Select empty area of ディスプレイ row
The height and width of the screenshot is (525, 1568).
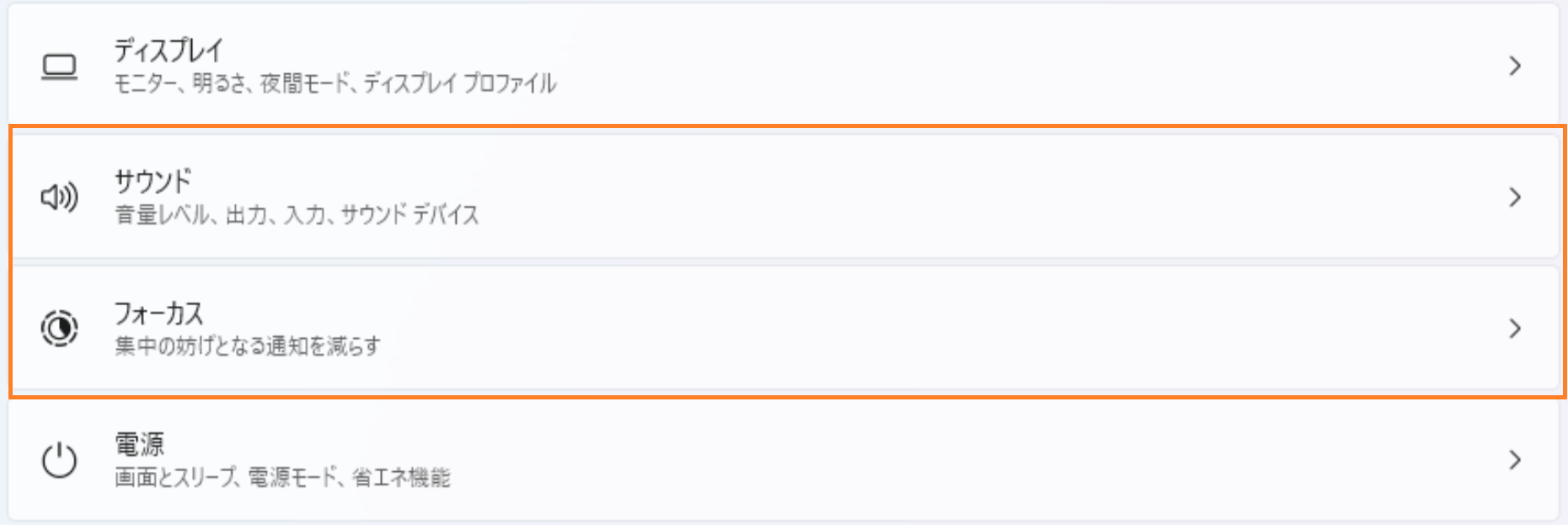(927, 66)
